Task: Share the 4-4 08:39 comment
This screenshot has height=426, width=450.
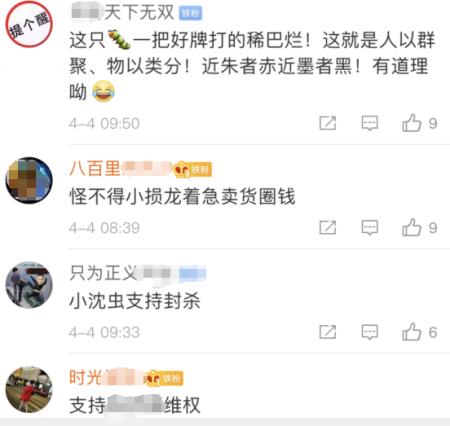Action: coord(328,228)
